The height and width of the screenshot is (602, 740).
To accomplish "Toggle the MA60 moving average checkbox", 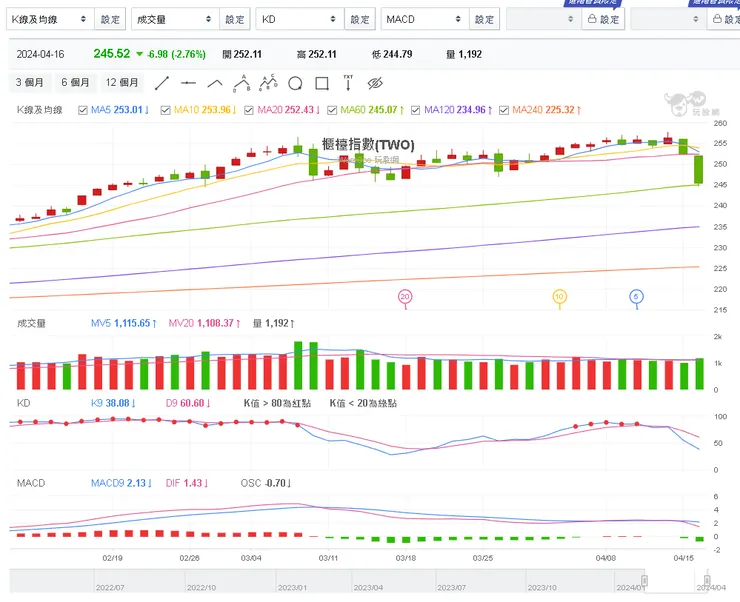I will click(x=332, y=110).
